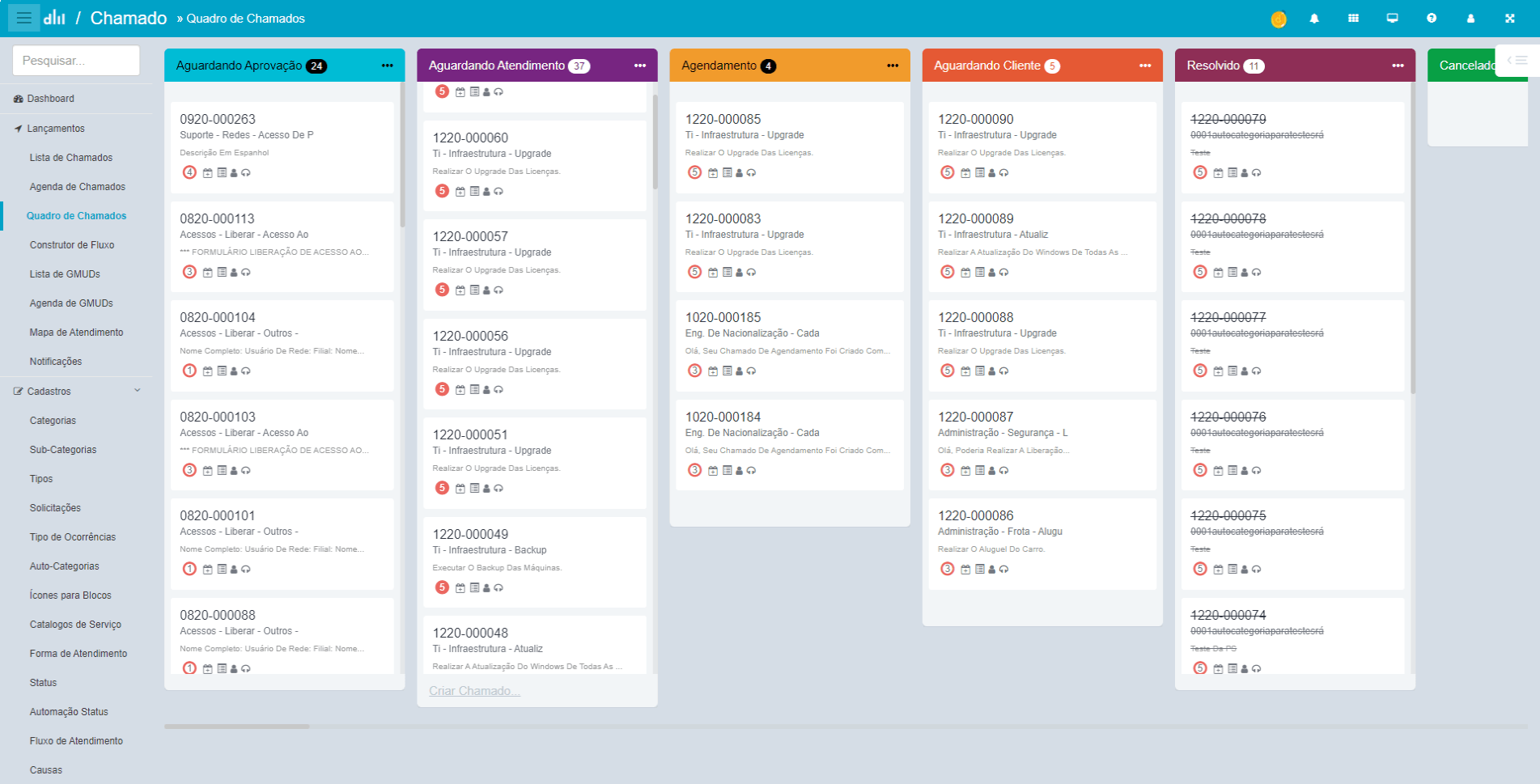
Task: Click calendar icon on ticket 0920-000263
Action: [208, 173]
